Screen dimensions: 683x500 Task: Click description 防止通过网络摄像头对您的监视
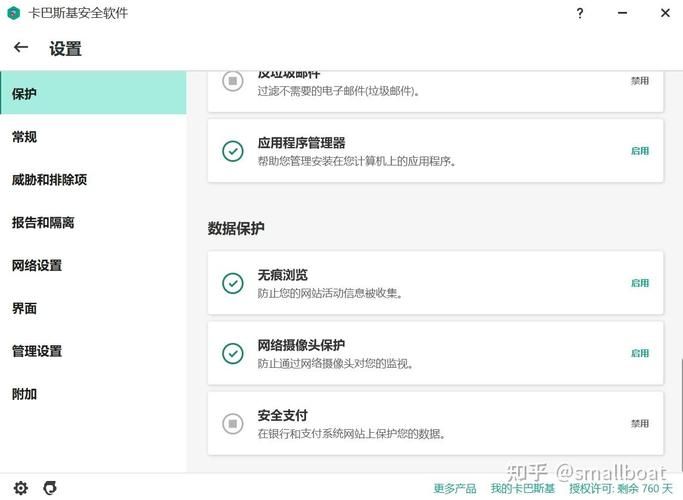tap(335, 364)
